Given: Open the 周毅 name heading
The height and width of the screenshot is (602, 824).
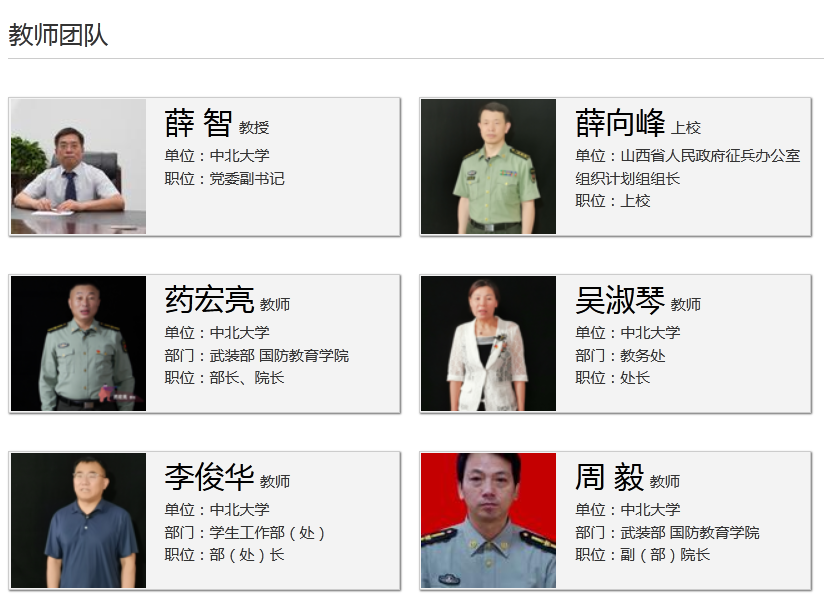Looking at the screenshot, I should click(610, 477).
